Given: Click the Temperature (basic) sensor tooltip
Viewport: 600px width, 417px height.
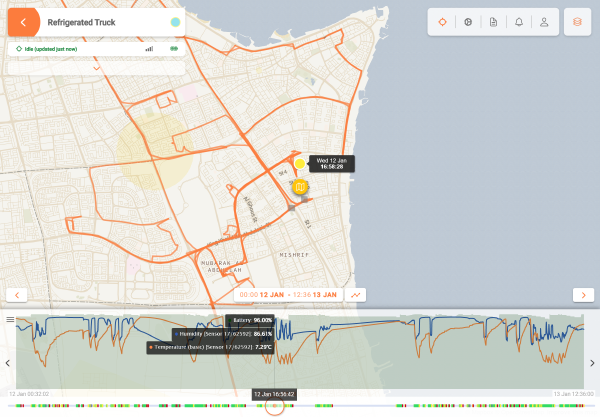Looking at the screenshot, I should coord(210,347).
